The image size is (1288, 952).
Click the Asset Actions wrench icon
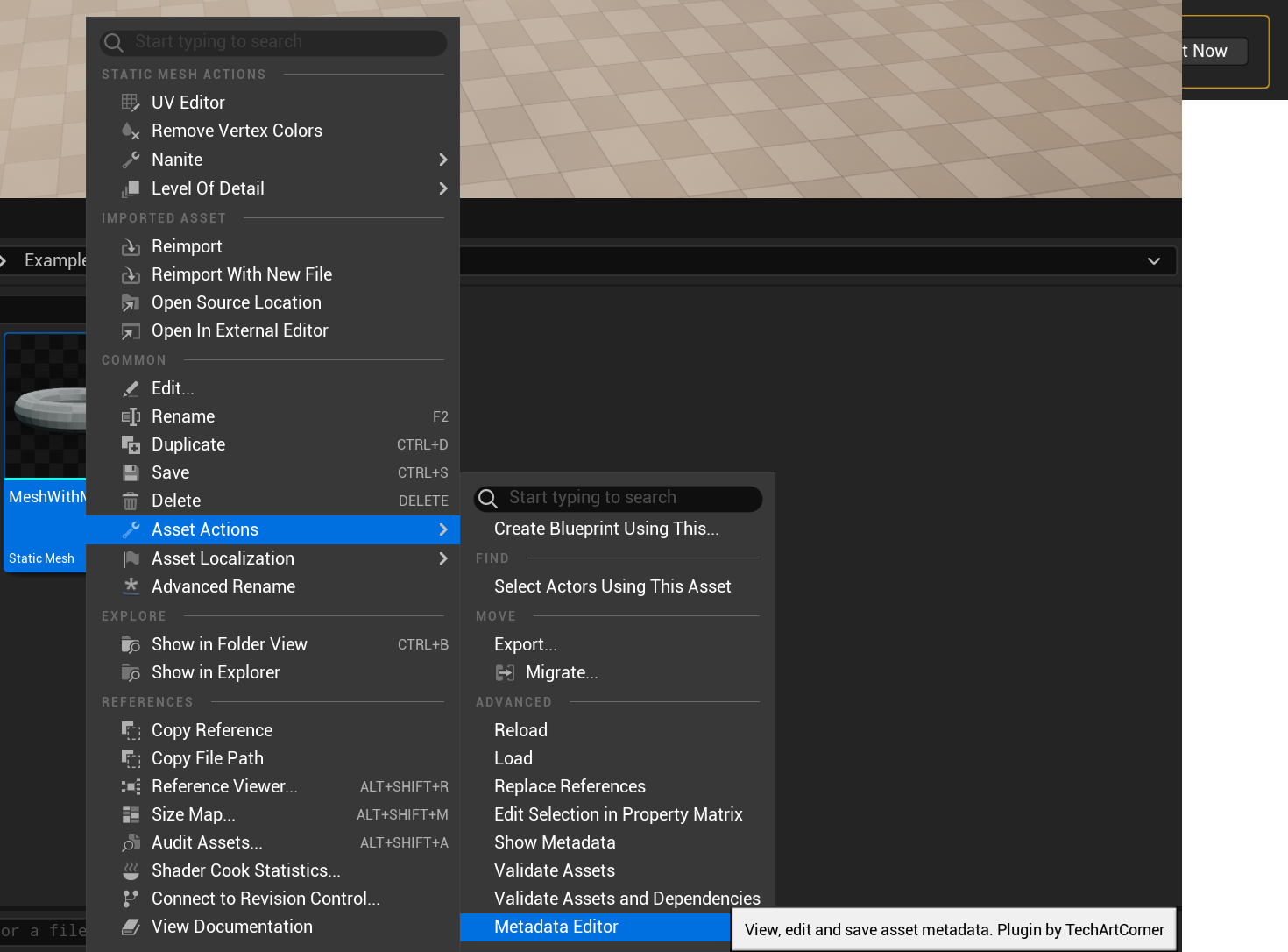[131, 529]
